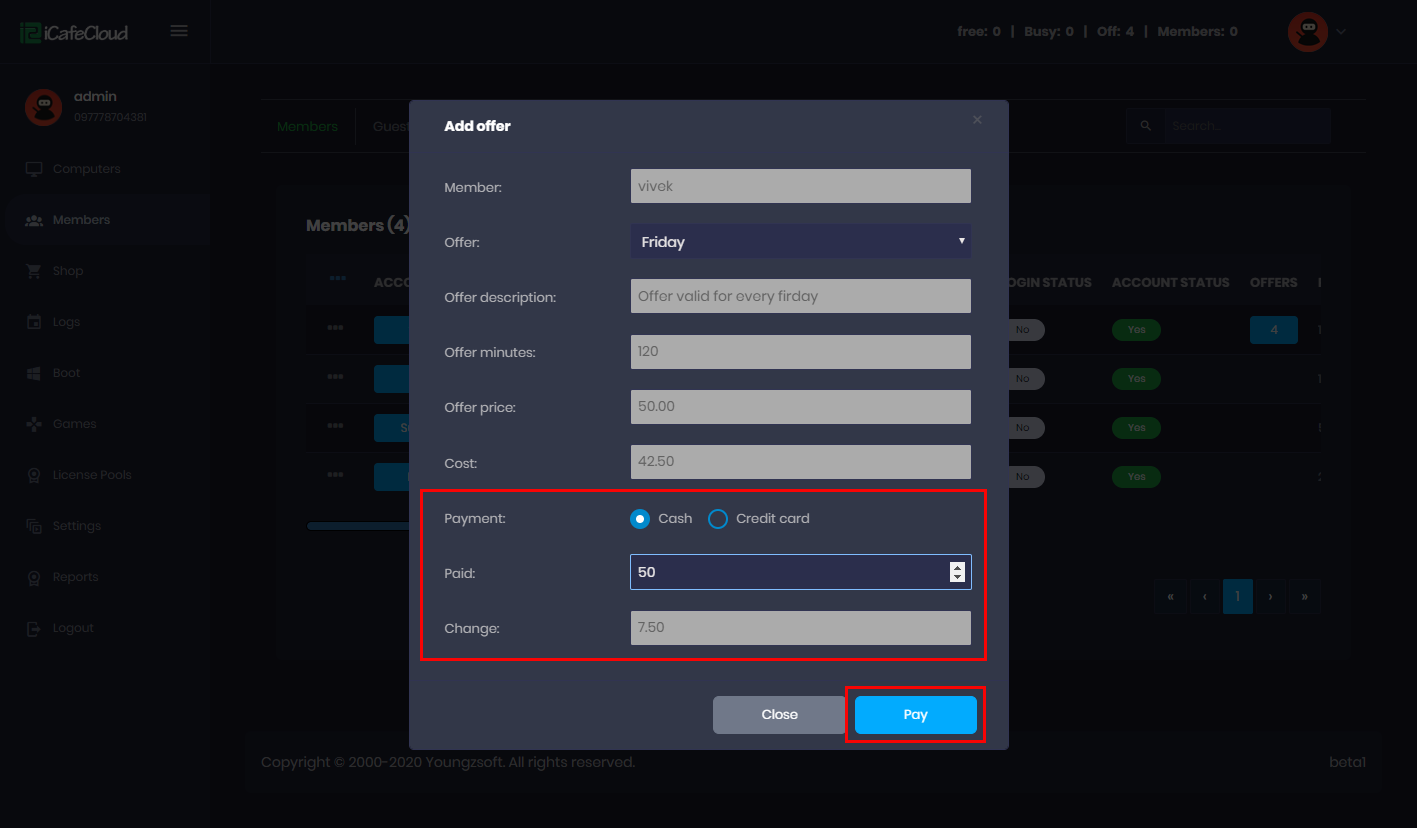Open the Shop cart icon in sidebar

(34, 271)
